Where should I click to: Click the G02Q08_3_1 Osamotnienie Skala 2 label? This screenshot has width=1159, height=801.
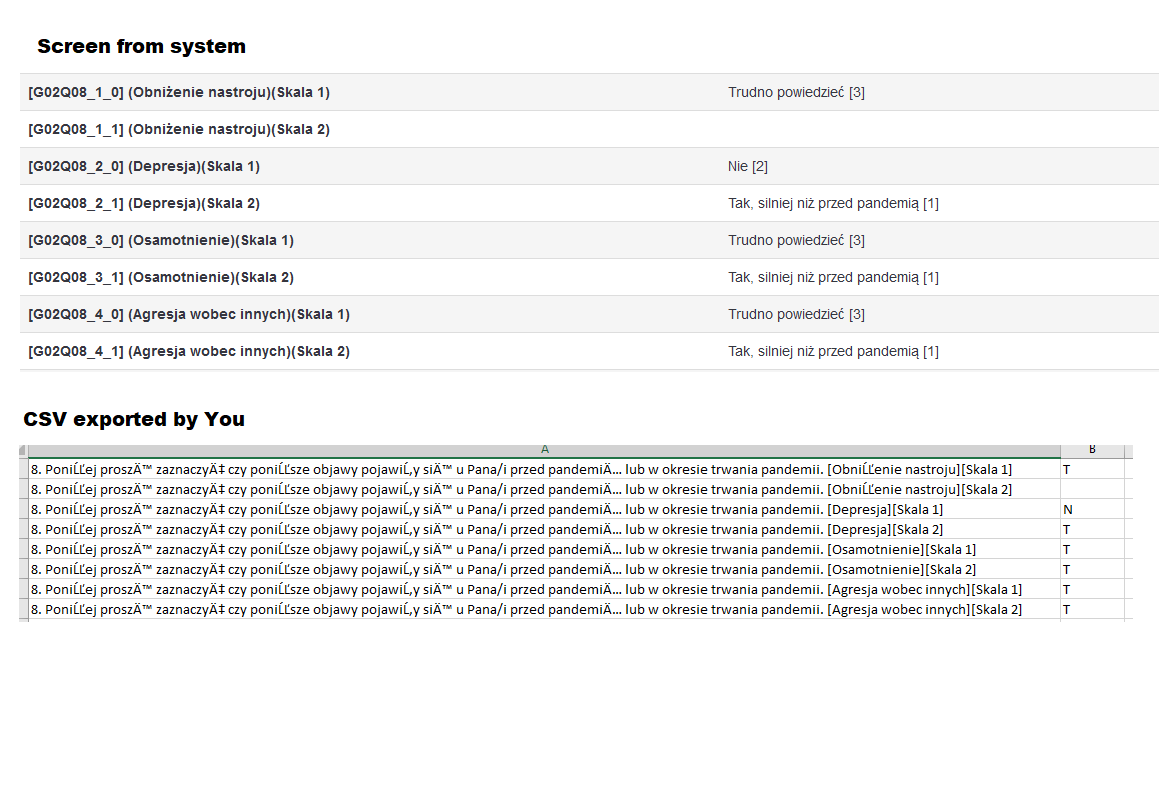tap(161, 277)
